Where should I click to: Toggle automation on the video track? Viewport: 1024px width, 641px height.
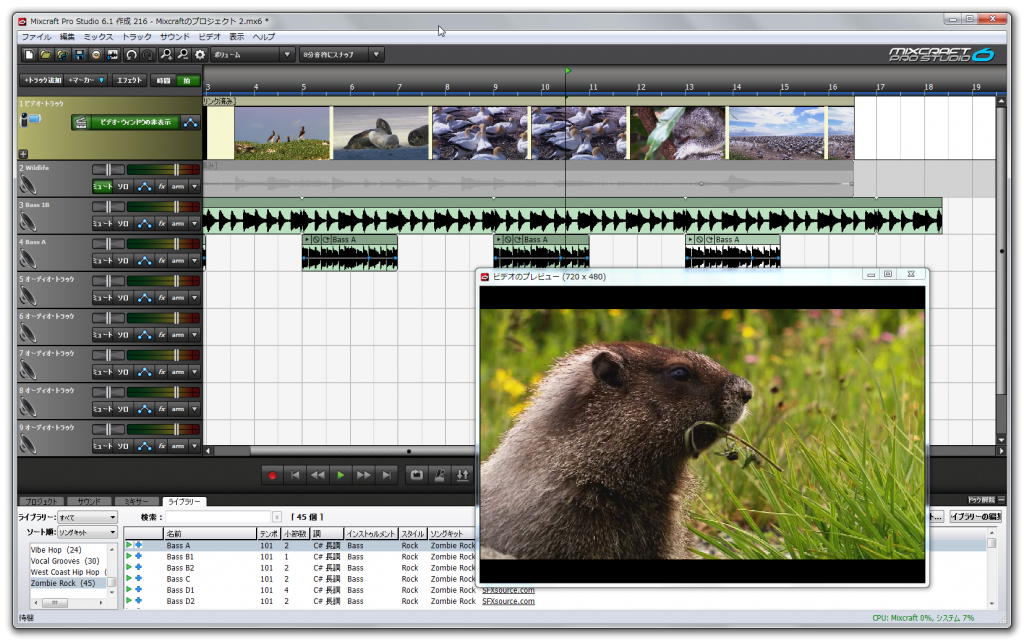(x=190, y=122)
